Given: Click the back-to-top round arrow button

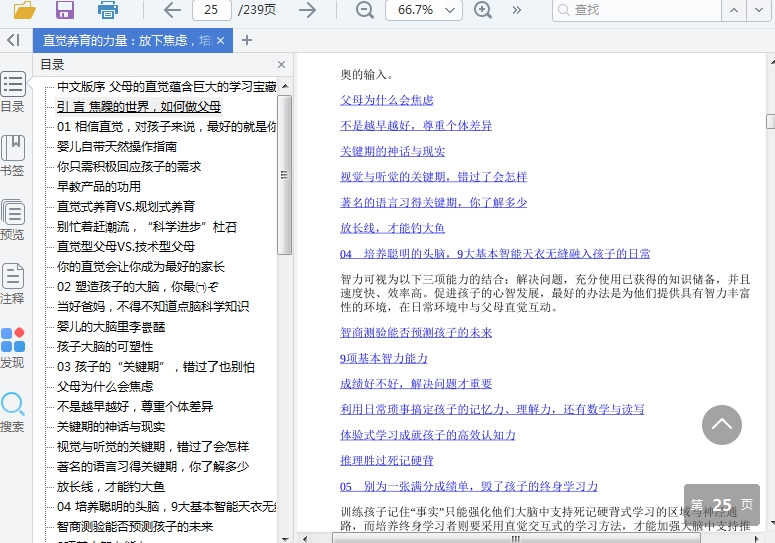Looking at the screenshot, I should [x=722, y=425].
